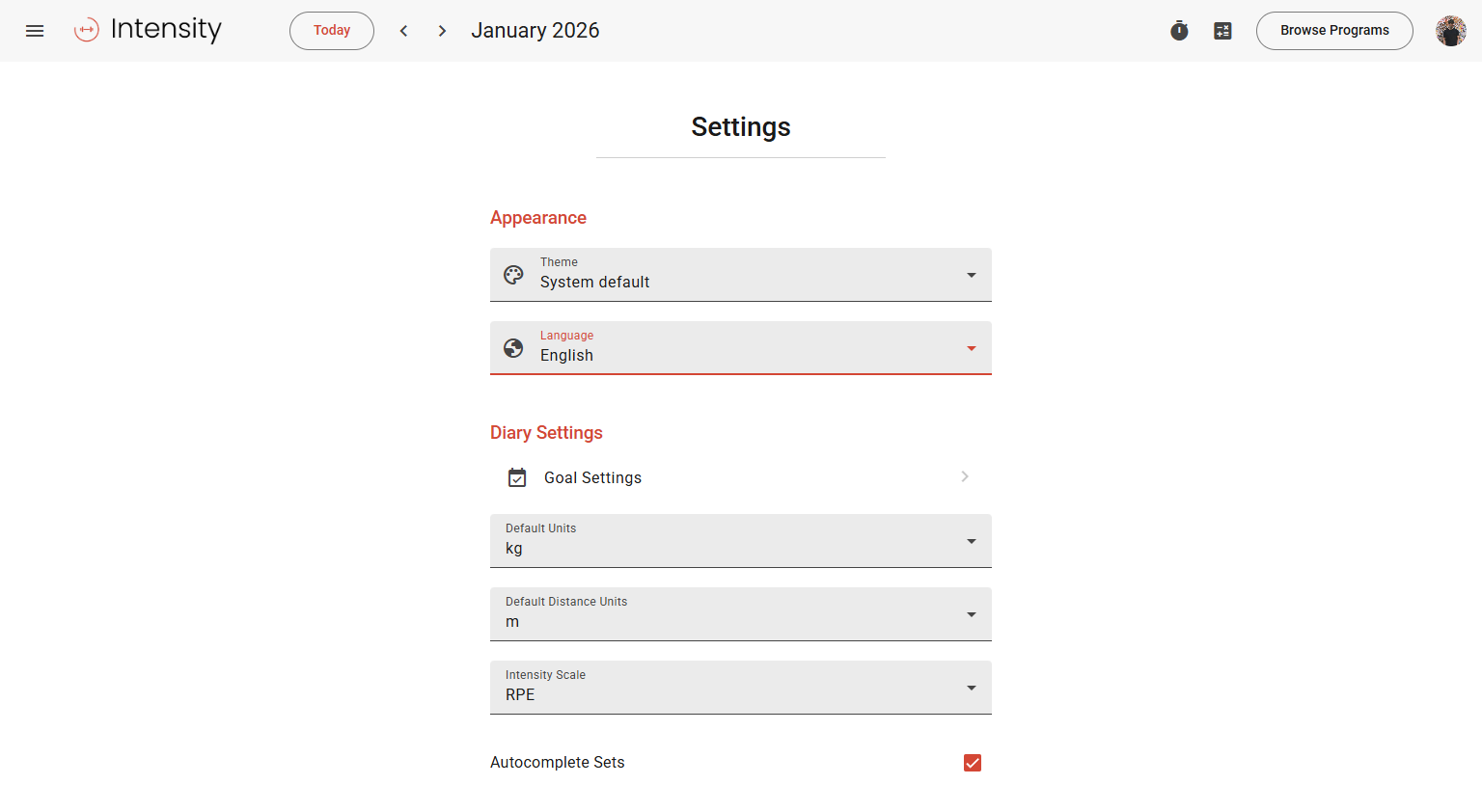The height and width of the screenshot is (812, 1482).
Task: Click the Browse Programs button
Action: click(x=1334, y=31)
